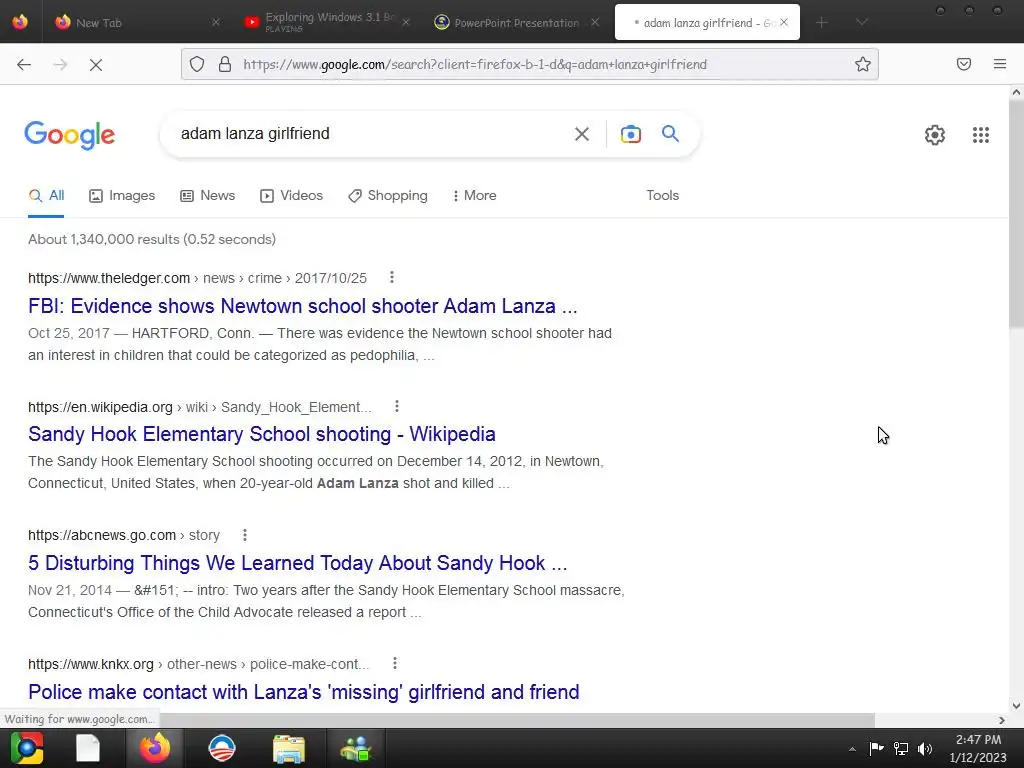Image resolution: width=1024 pixels, height=768 pixels.
Task: Open the tracking protection shield icon
Action: tap(197, 64)
